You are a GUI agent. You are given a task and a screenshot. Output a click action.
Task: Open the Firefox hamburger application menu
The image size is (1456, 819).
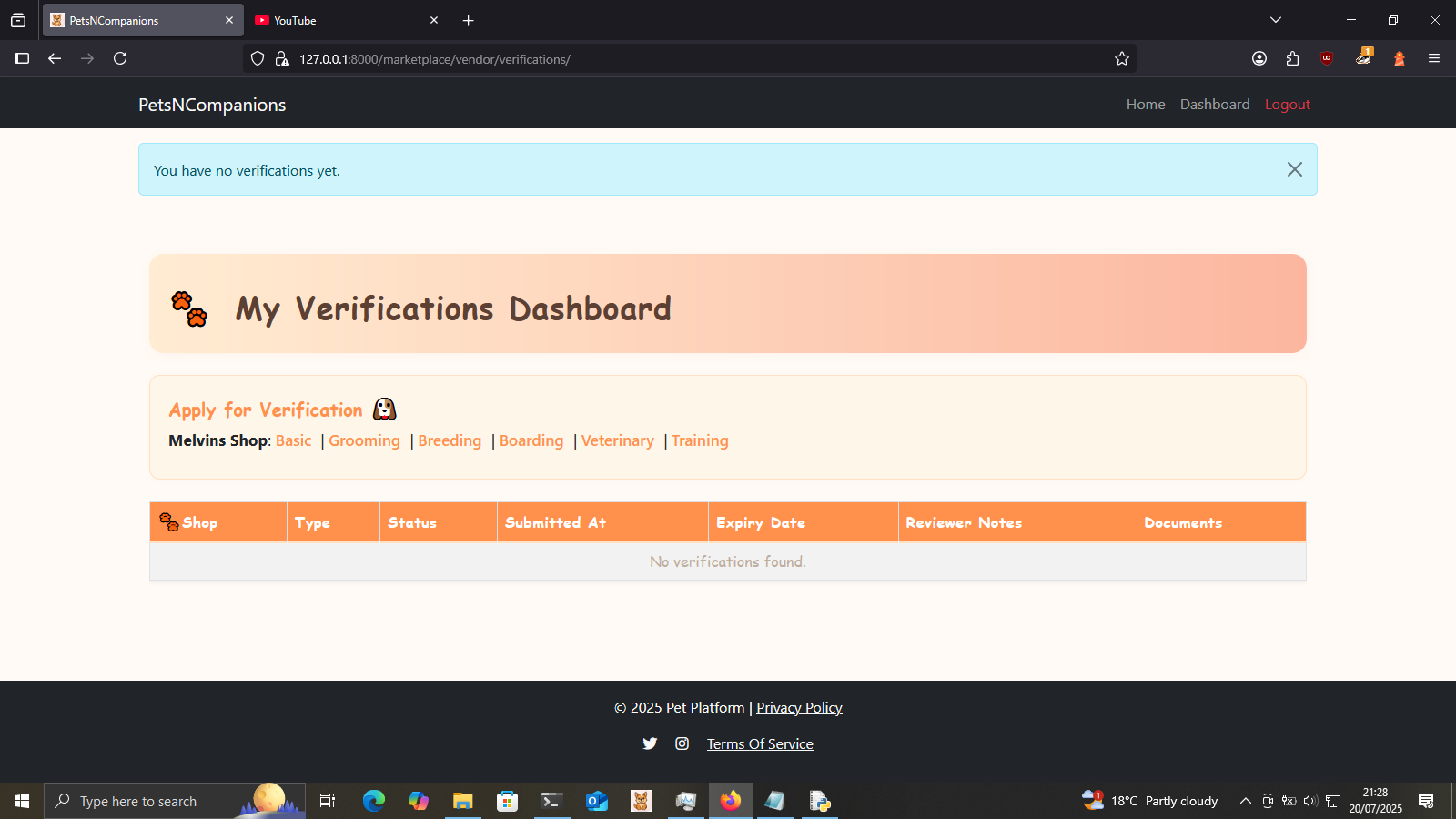point(1434,58)
